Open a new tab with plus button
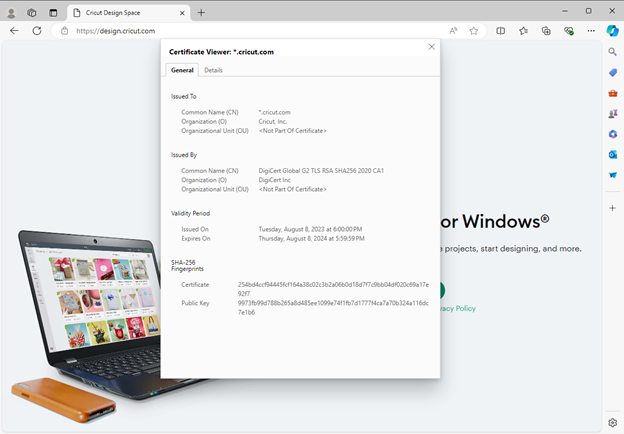This screenshot has width=624, height=434. [201, 13]
